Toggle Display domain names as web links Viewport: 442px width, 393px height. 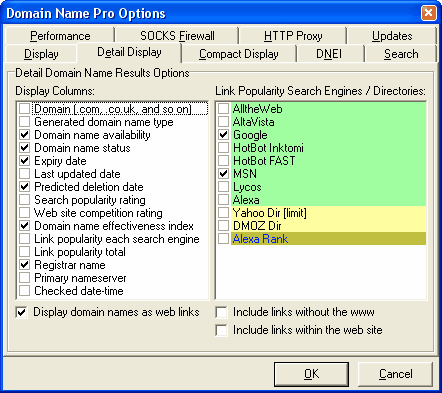[22, 312]
